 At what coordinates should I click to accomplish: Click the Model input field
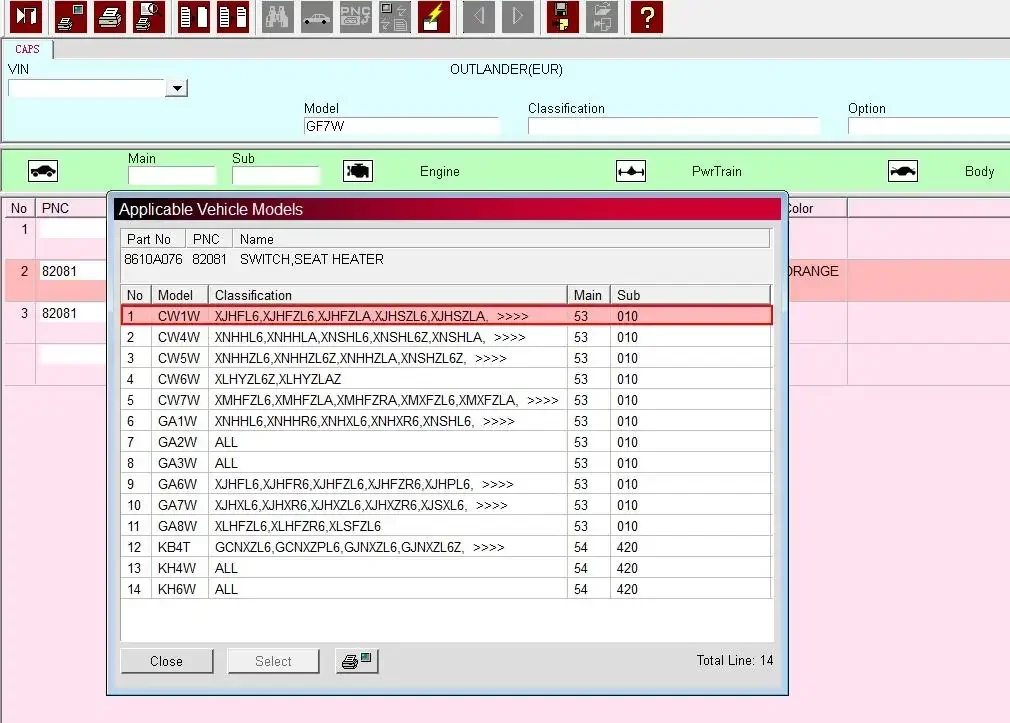(401, 126)
